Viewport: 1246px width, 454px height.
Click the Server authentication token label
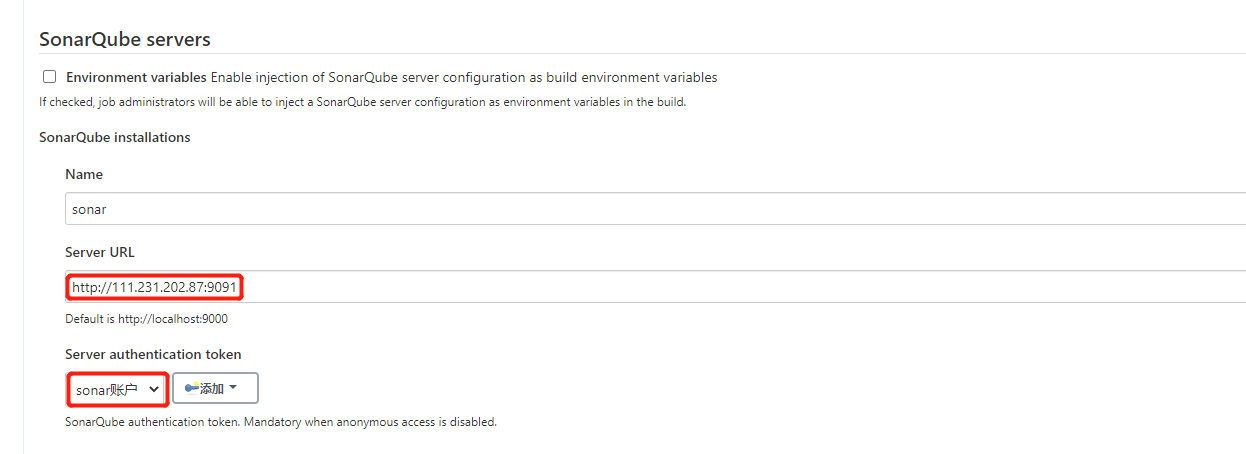(x=153, y=354)
